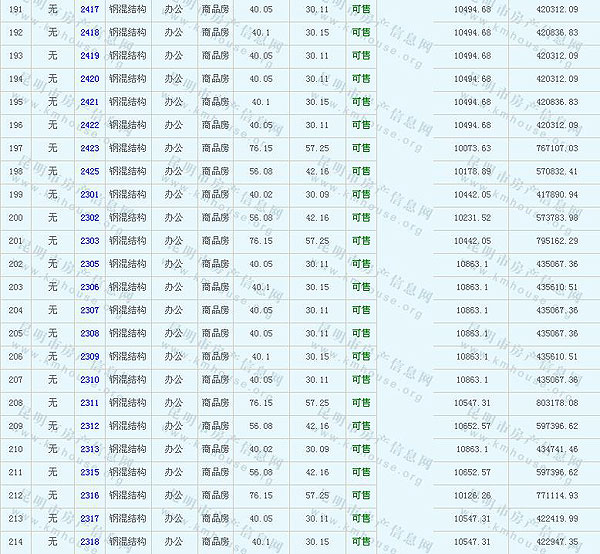
Task: Click room 2423 link in row 197
Action: pos(89,148)
